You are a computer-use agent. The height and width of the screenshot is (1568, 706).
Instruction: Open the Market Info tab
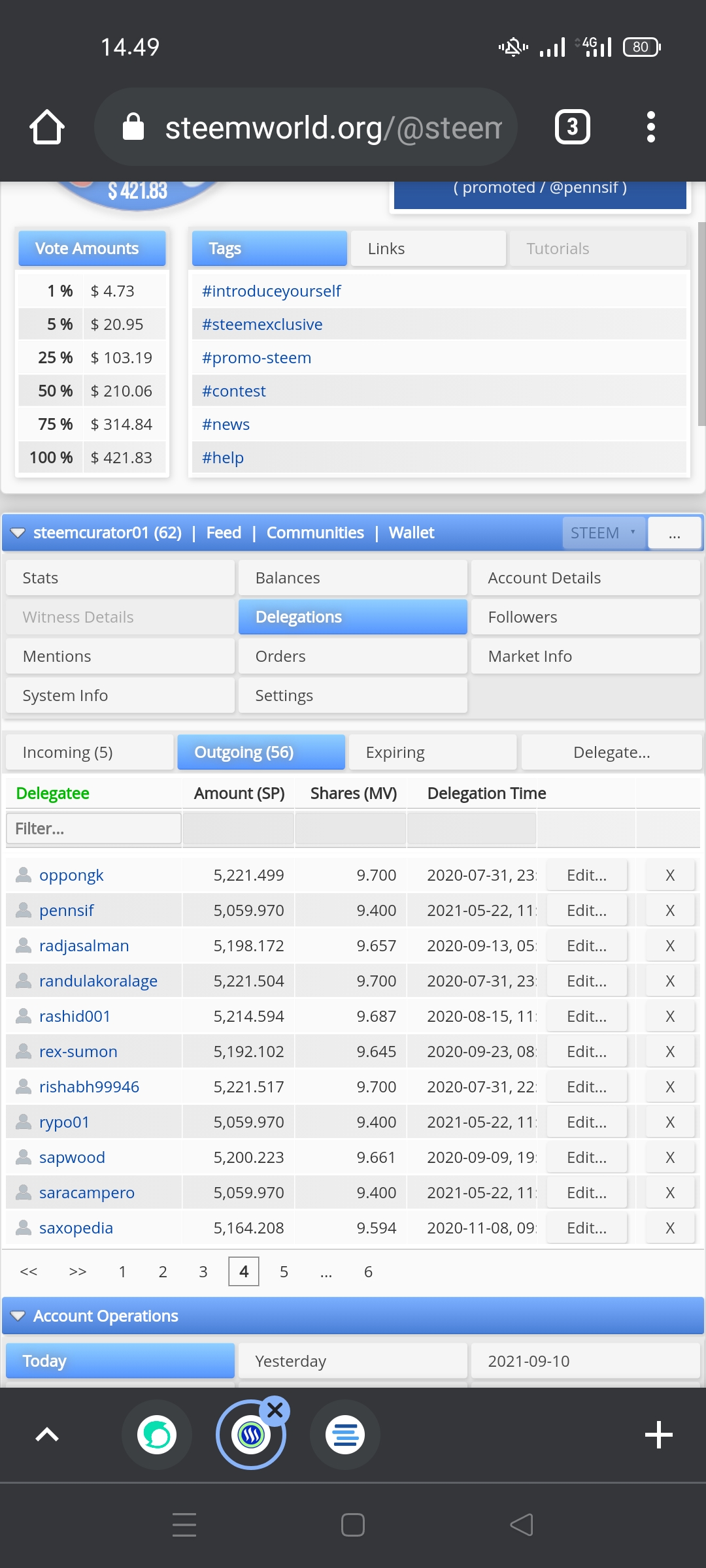click(x=586, y=656)
